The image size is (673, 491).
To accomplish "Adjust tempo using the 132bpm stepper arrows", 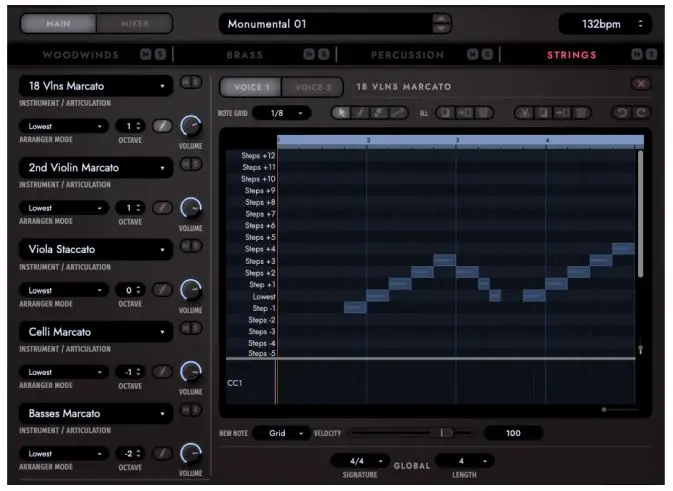I will coord(640,24).
